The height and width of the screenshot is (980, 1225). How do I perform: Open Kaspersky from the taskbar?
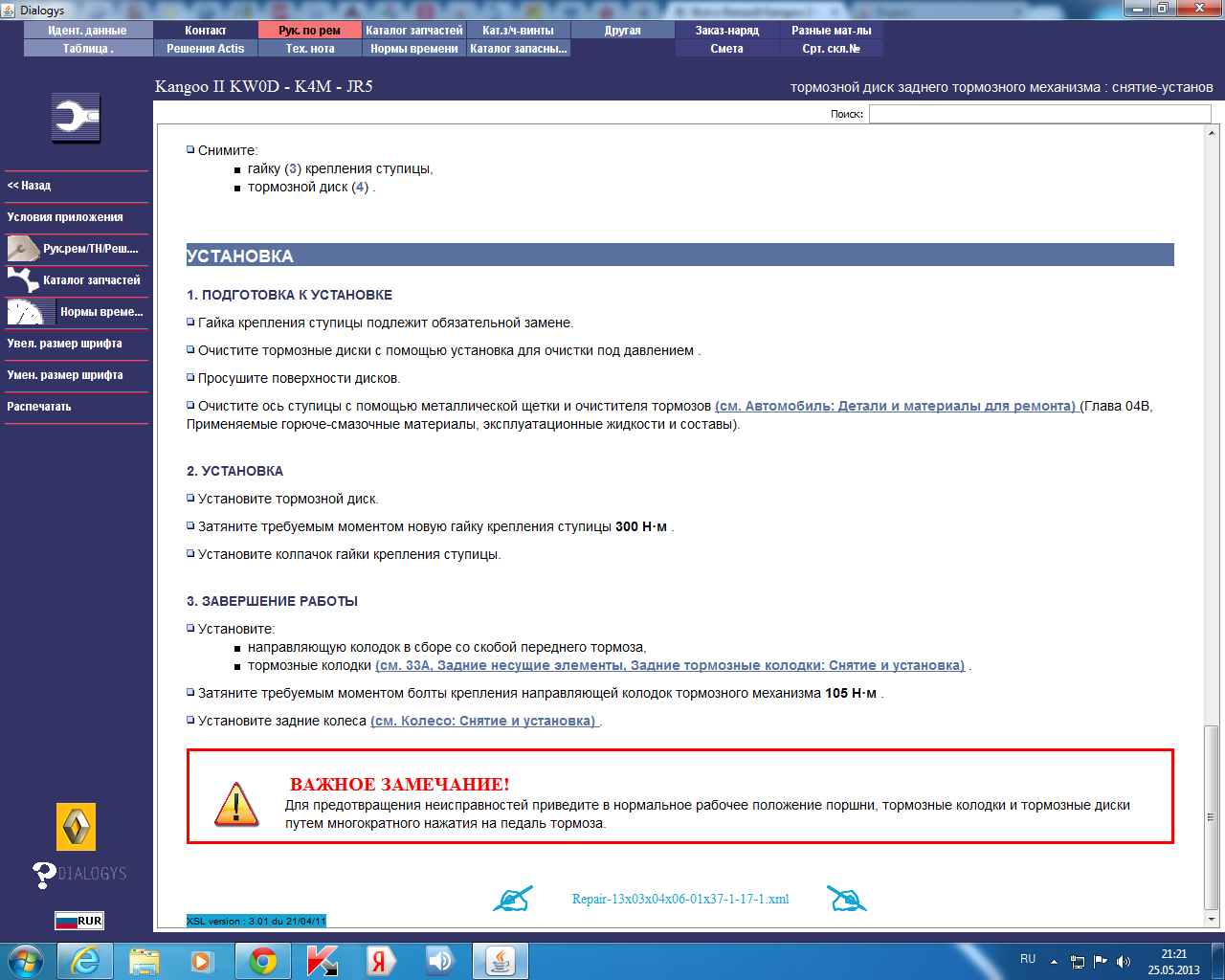point(323,961)
